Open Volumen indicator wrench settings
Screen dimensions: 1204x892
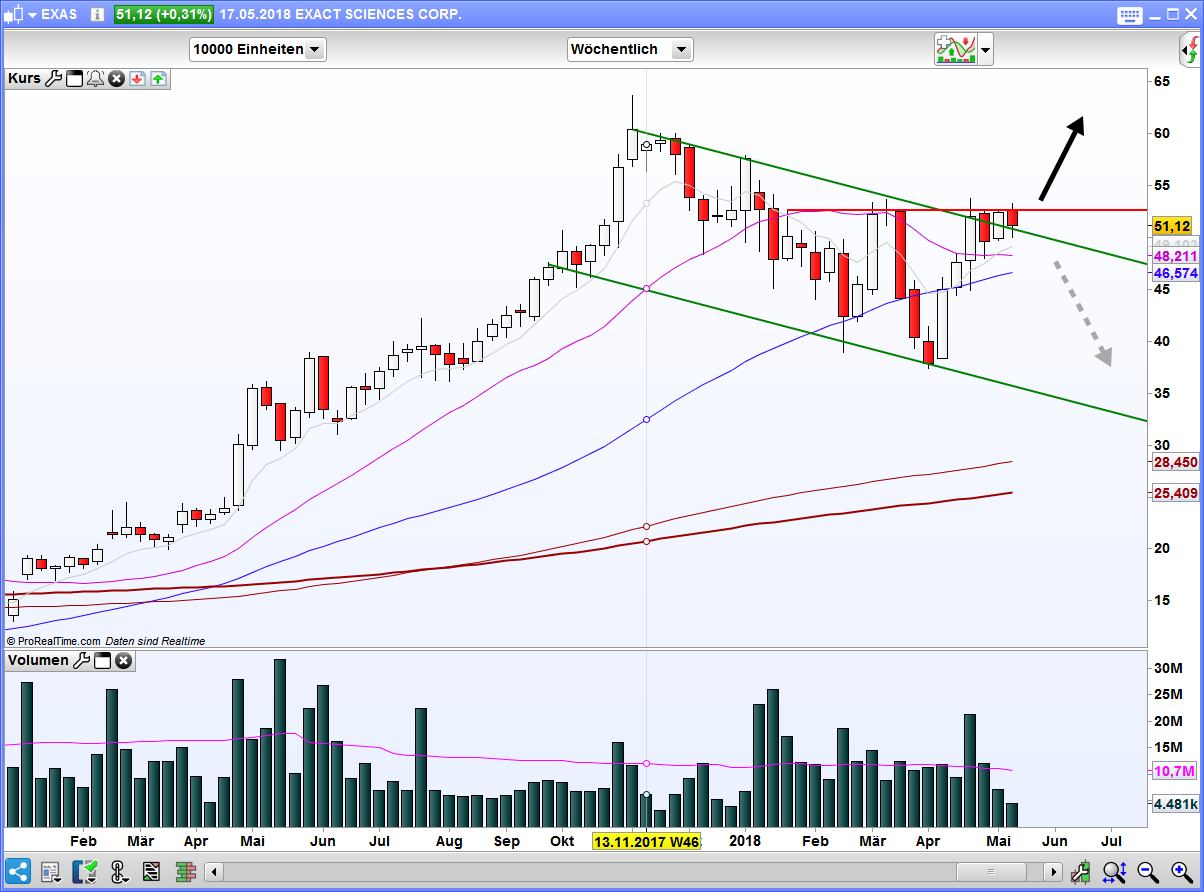(x=81, y=660)
